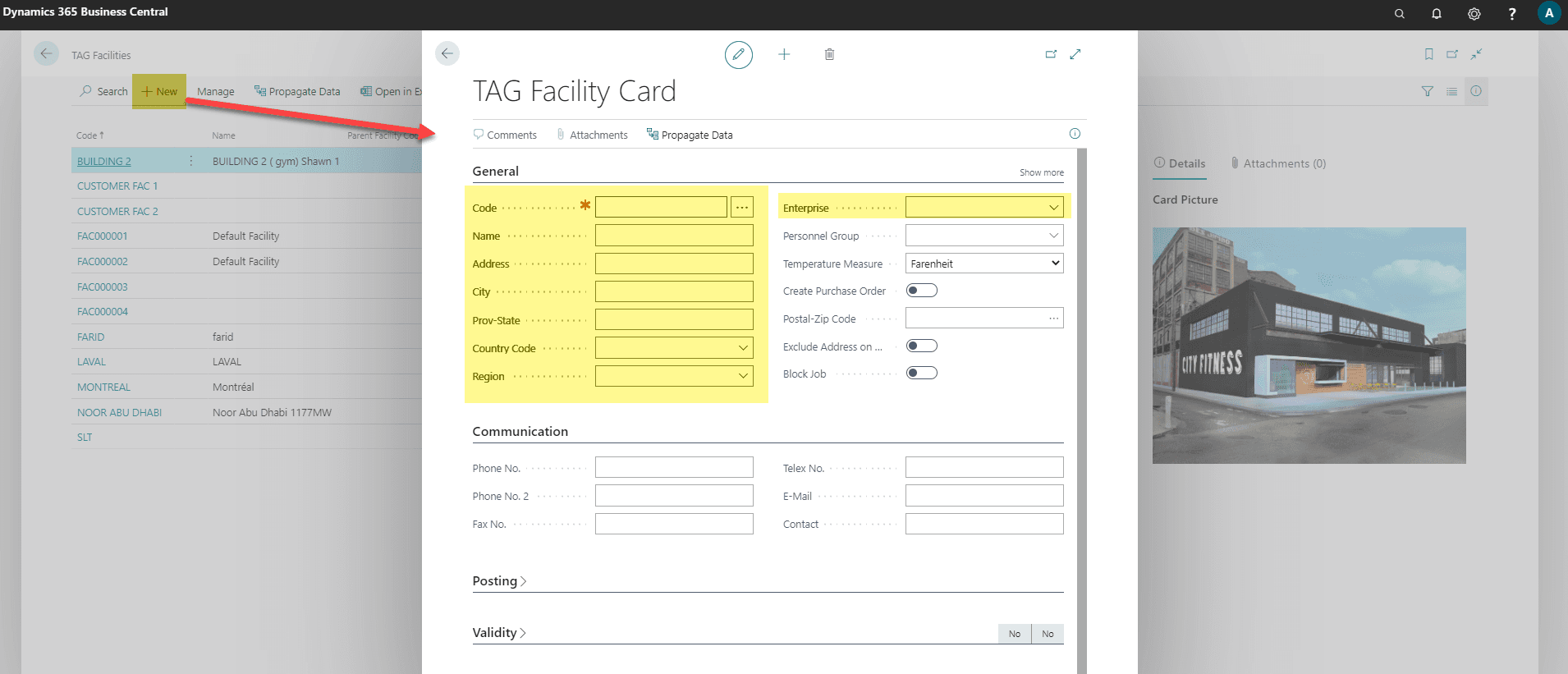The image size is (1568, 674).
Task: Click New in list toolbar
Action: [x=159, y=91]
